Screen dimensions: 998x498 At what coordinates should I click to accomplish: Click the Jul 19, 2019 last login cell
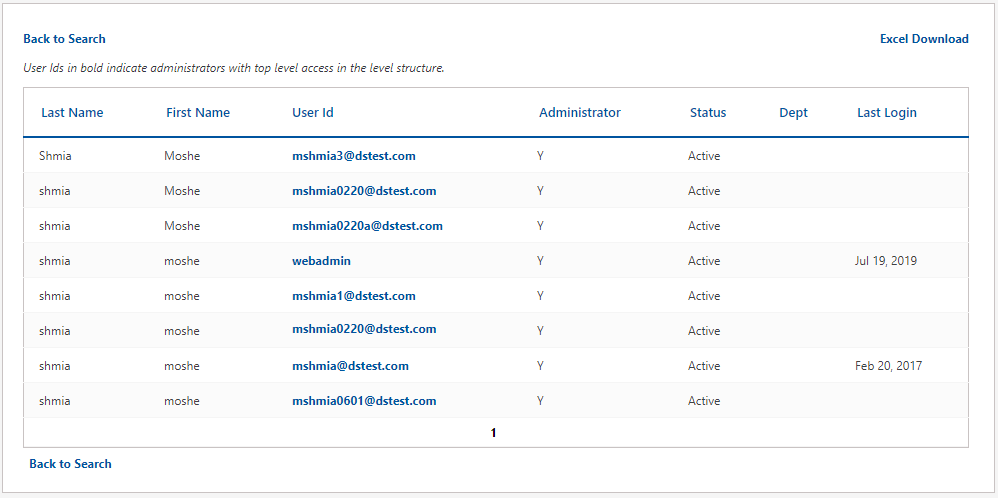pos(885,261)
